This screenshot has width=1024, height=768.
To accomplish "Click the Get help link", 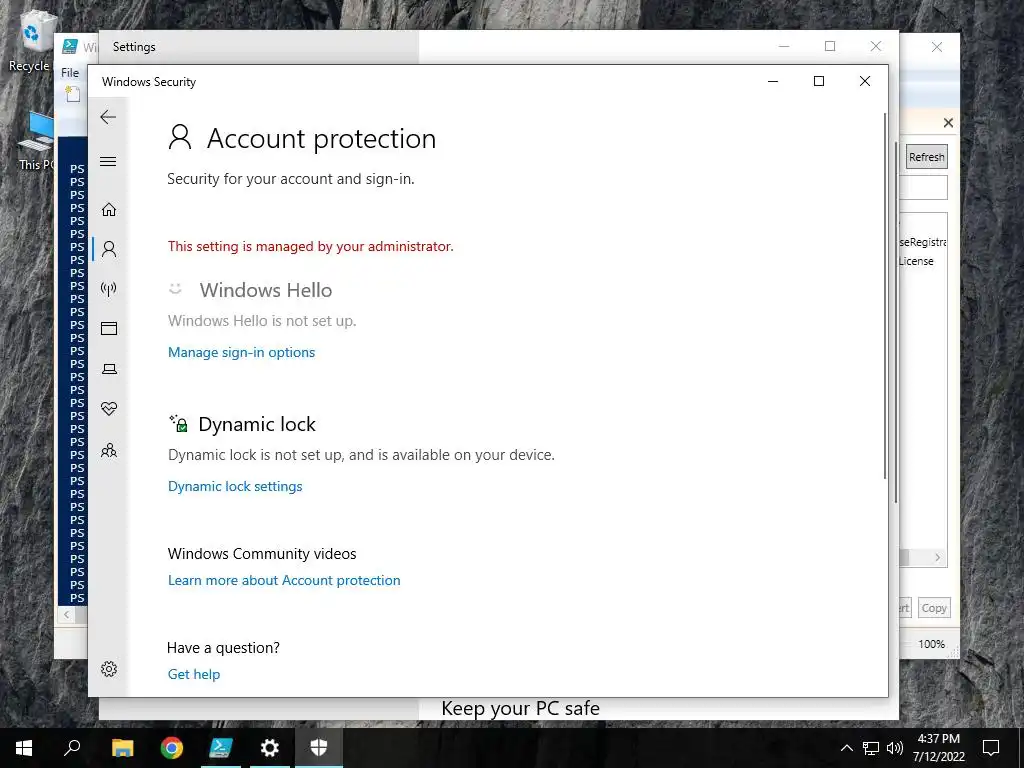I will [194, 674].
